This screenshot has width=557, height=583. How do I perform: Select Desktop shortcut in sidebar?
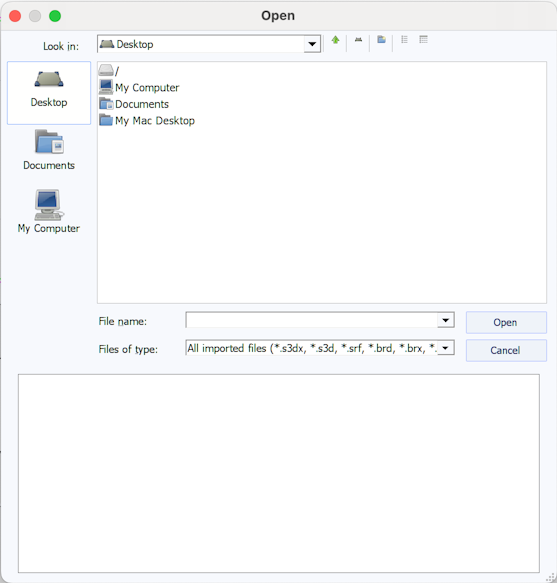49,93
